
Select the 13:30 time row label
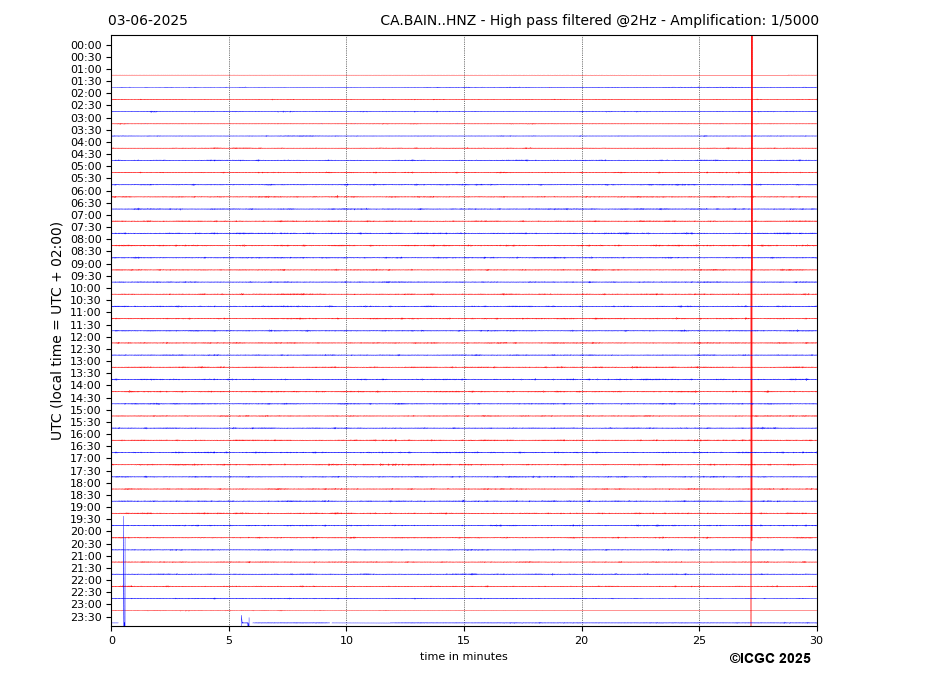coord(86,374)
